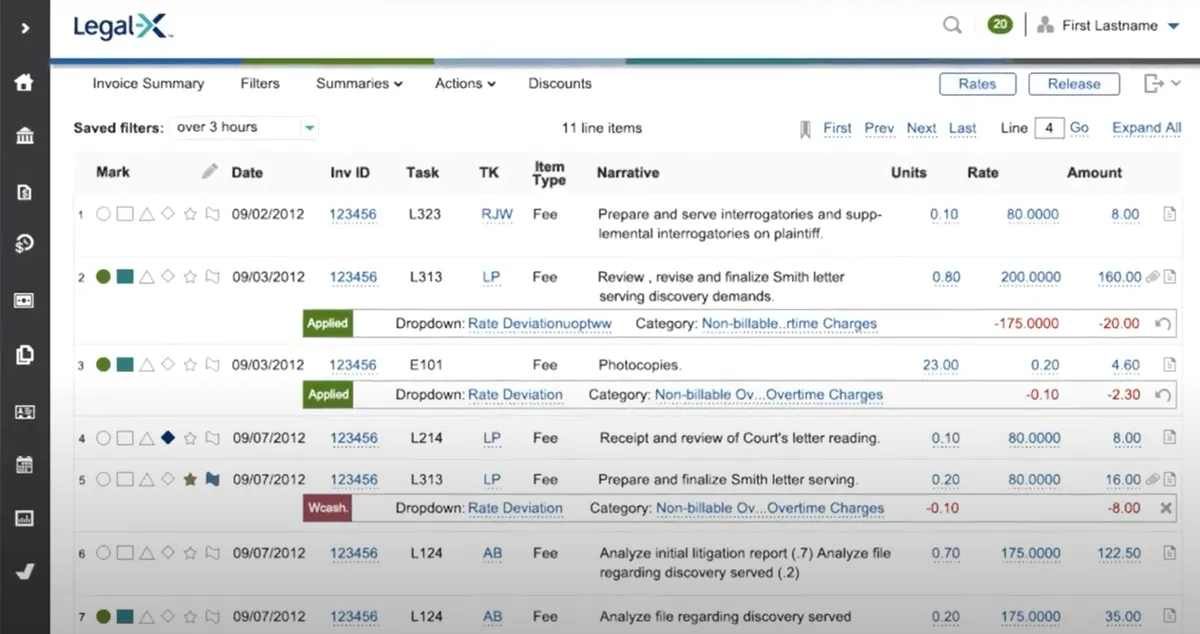
Task: Remove the -8.00 adjustment with X
Action: click(1165, 508)
